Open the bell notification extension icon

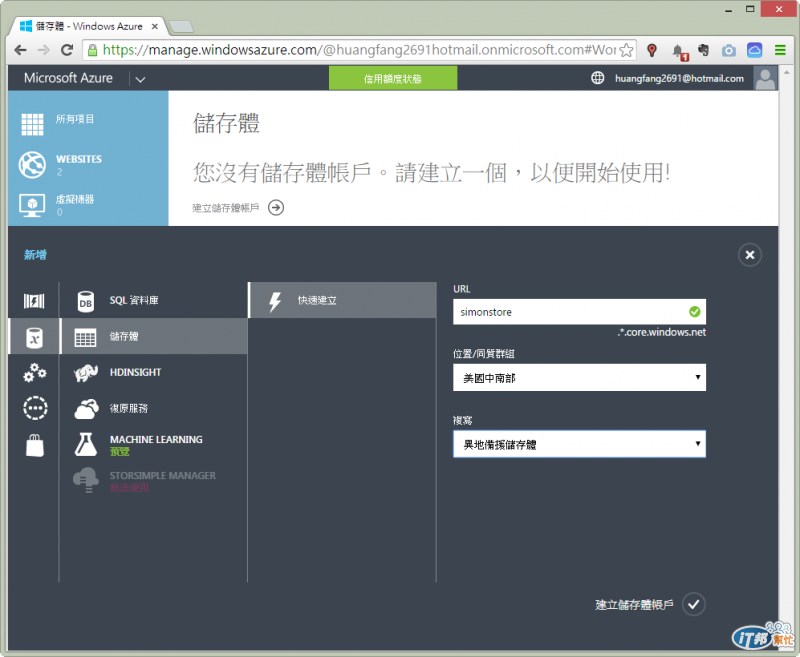pyautogui.click(x=679, y=51)
